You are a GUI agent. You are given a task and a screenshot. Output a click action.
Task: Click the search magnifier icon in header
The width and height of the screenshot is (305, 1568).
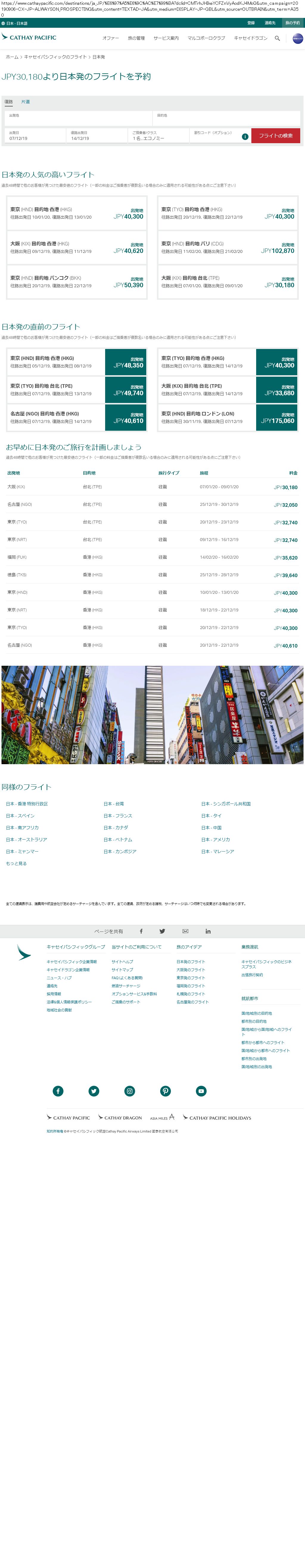tap(277, 38)
